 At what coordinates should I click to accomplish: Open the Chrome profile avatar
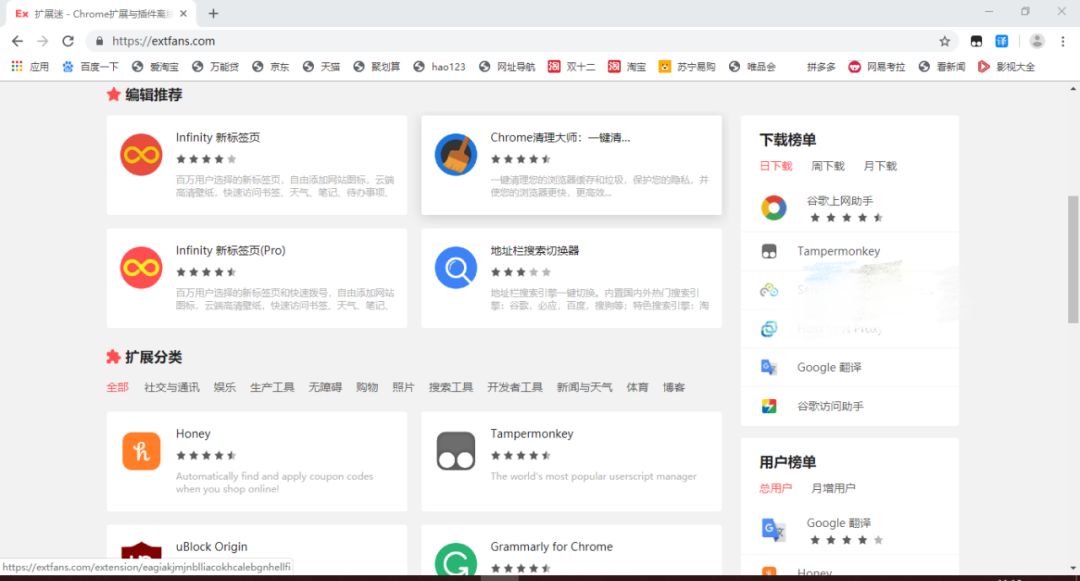(1037, 41)
